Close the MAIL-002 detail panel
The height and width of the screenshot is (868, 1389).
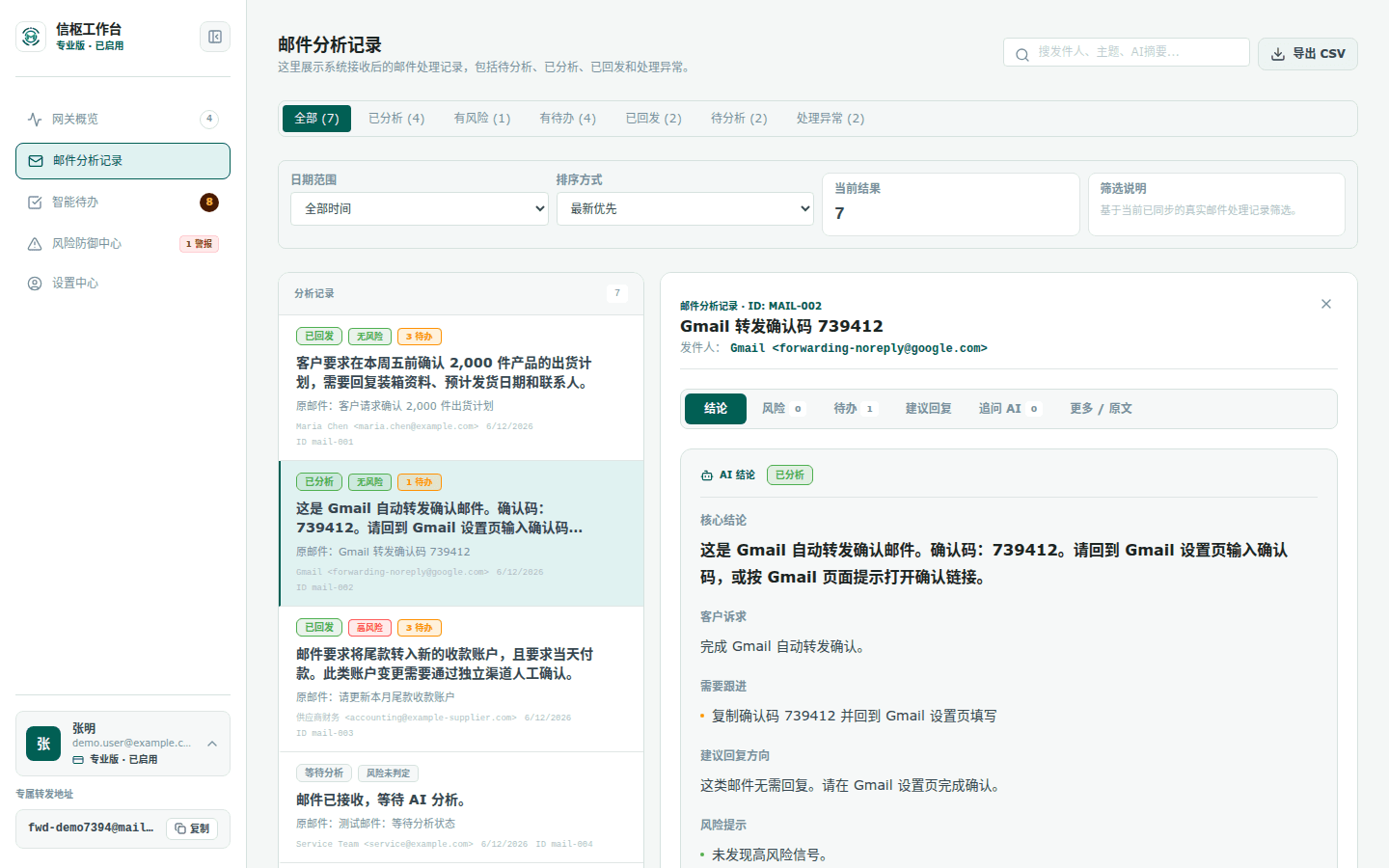tap(1326, 304)
